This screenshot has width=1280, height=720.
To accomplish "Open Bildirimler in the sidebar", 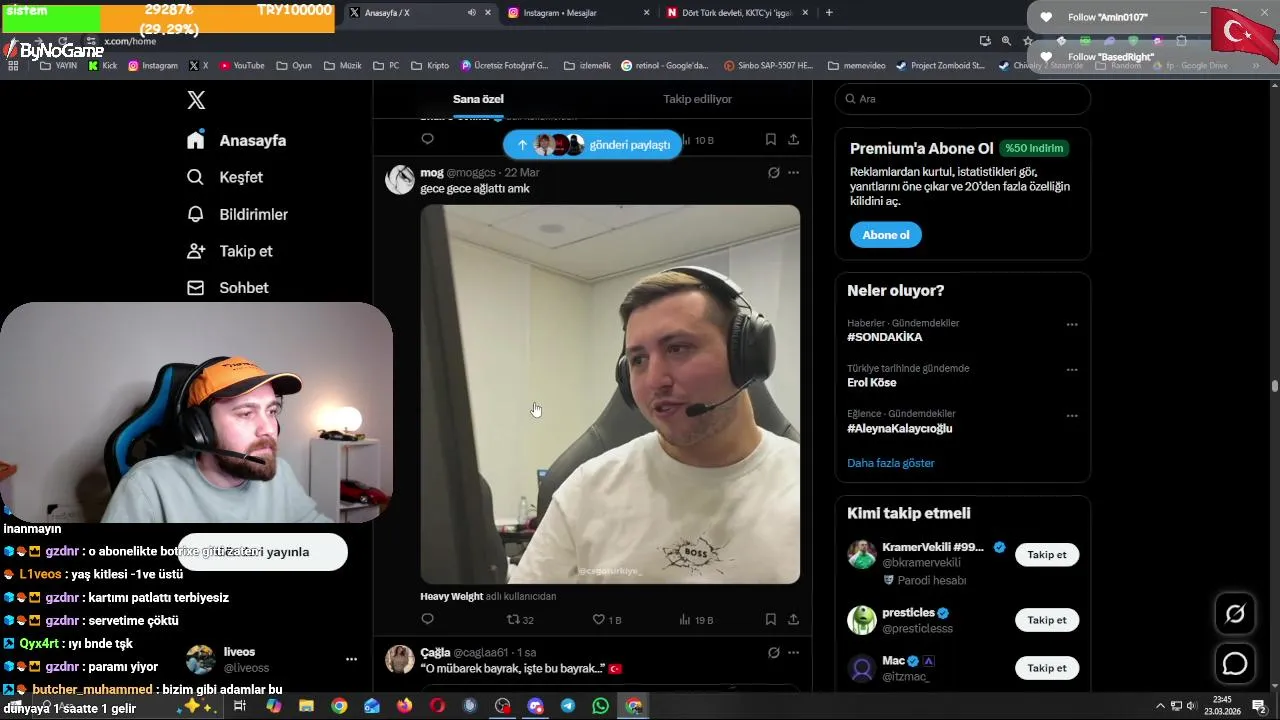I will [238, 214].
